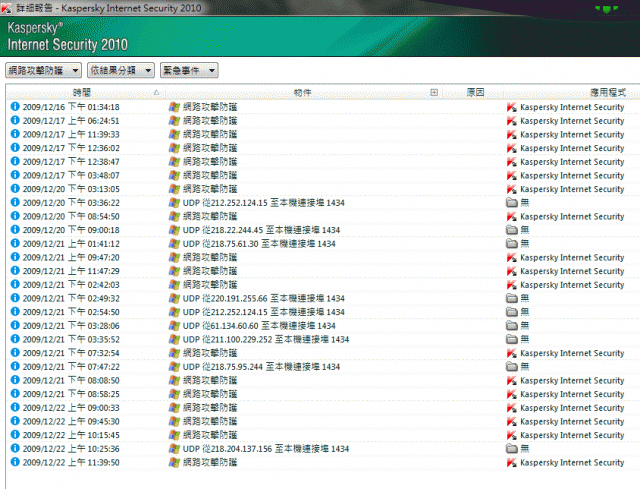Click info icon for 2009/12/20 下午 03:36:22
The height and width of the screenshot is (489, 640).
pyautogui.click(x=15, y=202)
